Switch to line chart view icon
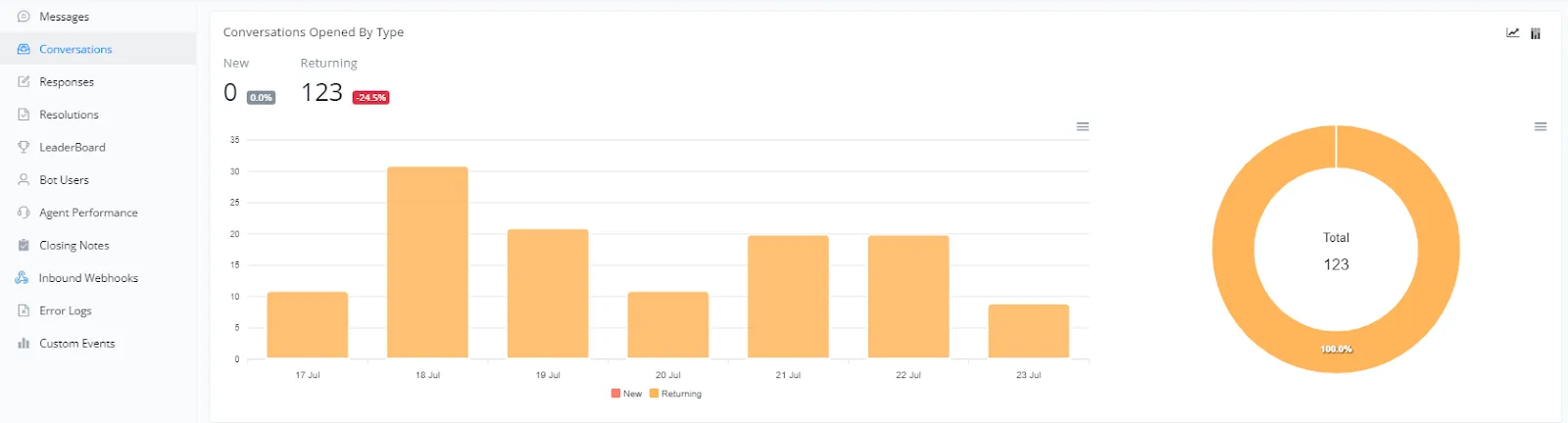Image resolution: width=1568 pixels, height=423 pixels. coord(1513,32)
